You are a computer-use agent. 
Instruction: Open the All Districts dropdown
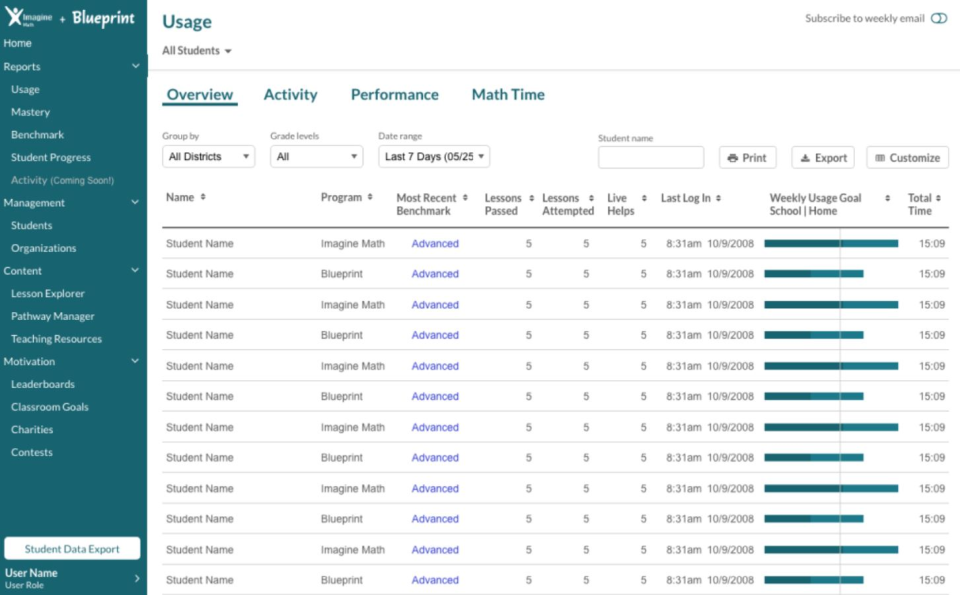click(x=208, y=157)
